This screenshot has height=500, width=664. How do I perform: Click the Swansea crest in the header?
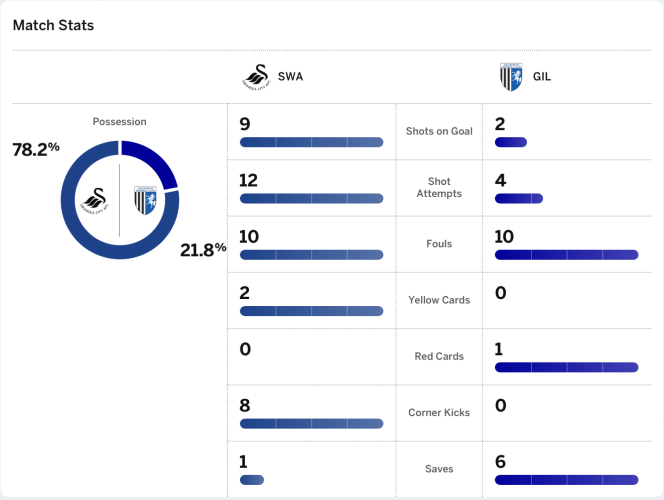coord(257,77)
